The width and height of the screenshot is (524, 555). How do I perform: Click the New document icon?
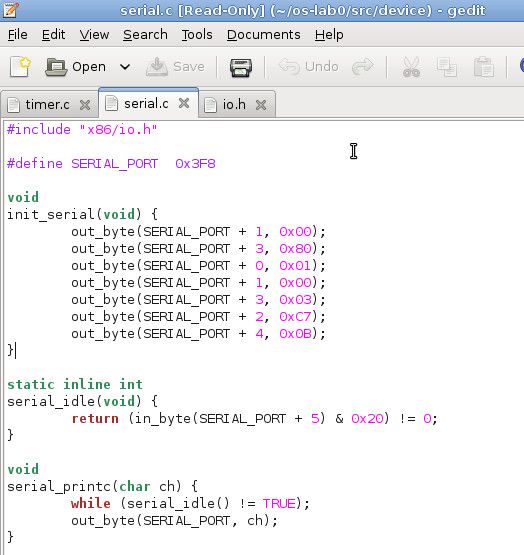[20, 67]
